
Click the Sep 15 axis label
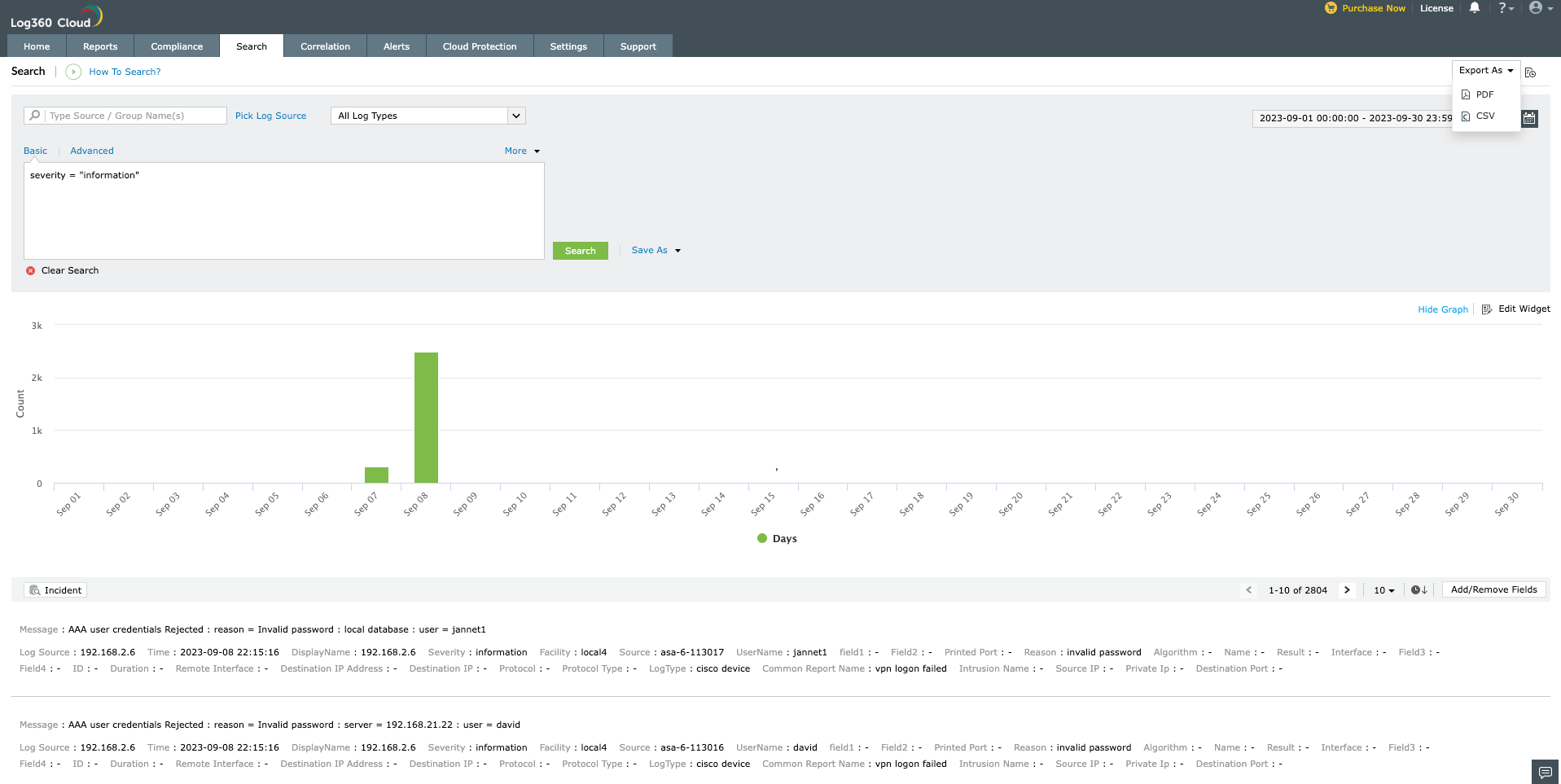762,504
